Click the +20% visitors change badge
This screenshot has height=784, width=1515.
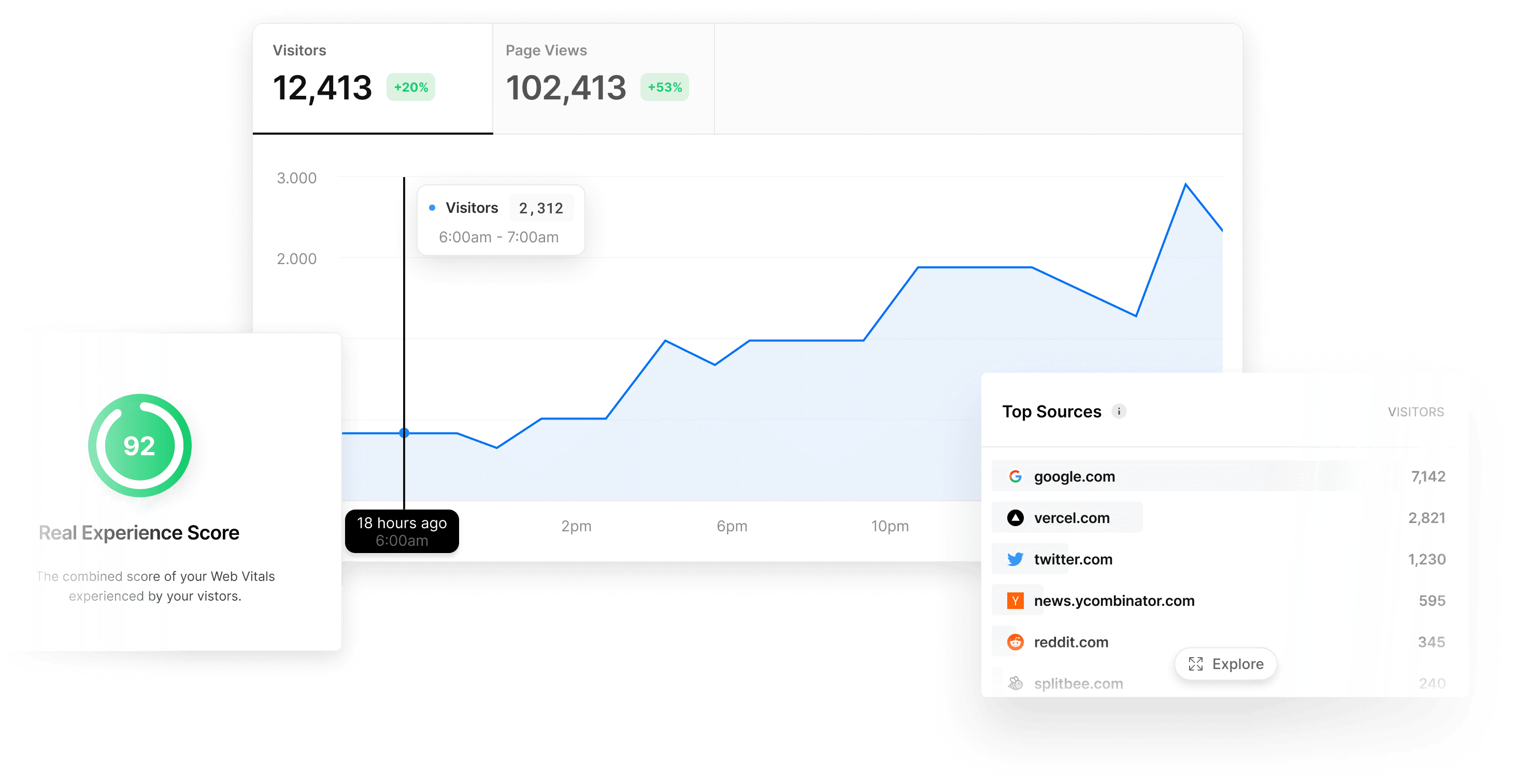coord(410,87)
